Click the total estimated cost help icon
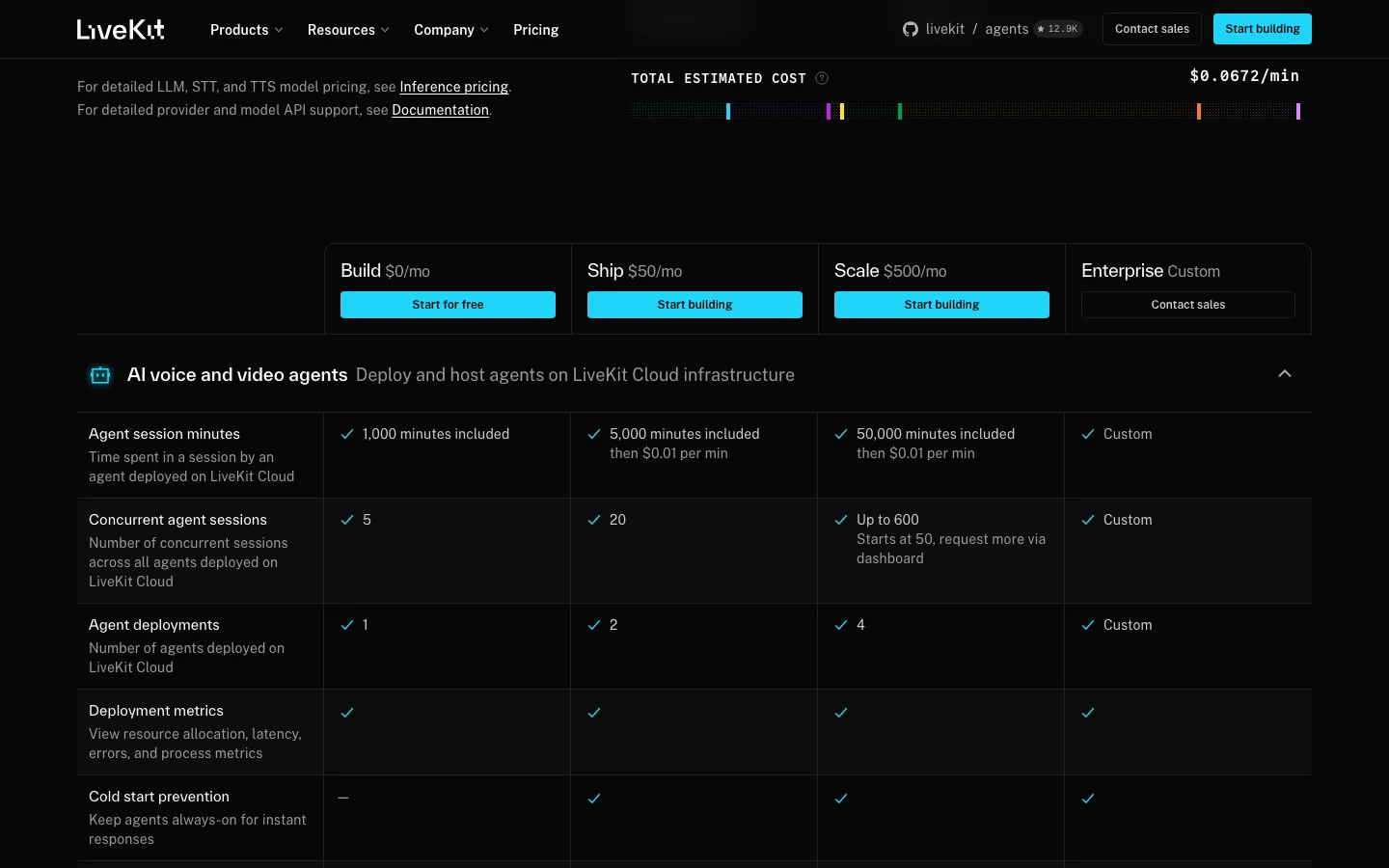 pos(822,78)
